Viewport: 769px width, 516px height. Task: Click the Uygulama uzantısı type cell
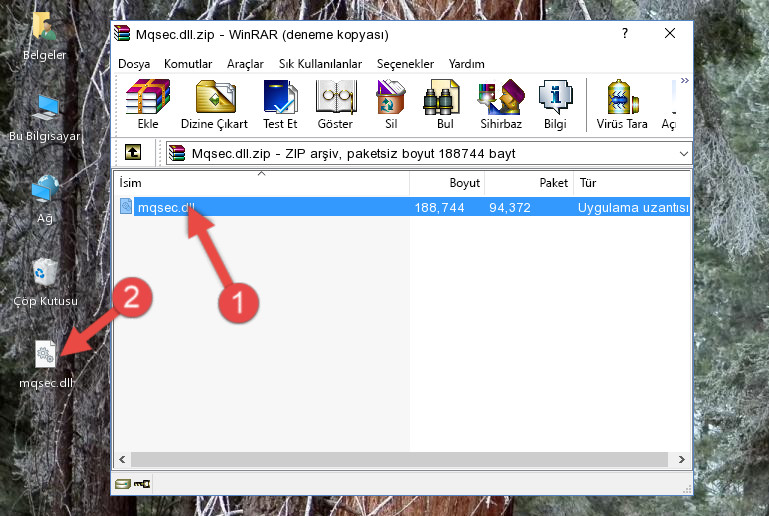[x=633, y=207]
